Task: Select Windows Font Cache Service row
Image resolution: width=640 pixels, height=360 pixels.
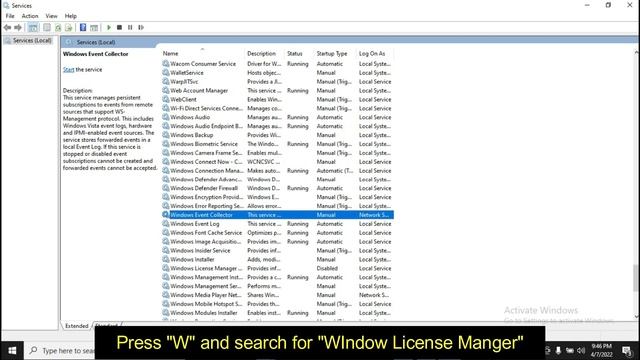Action: (x=278, y=233)
